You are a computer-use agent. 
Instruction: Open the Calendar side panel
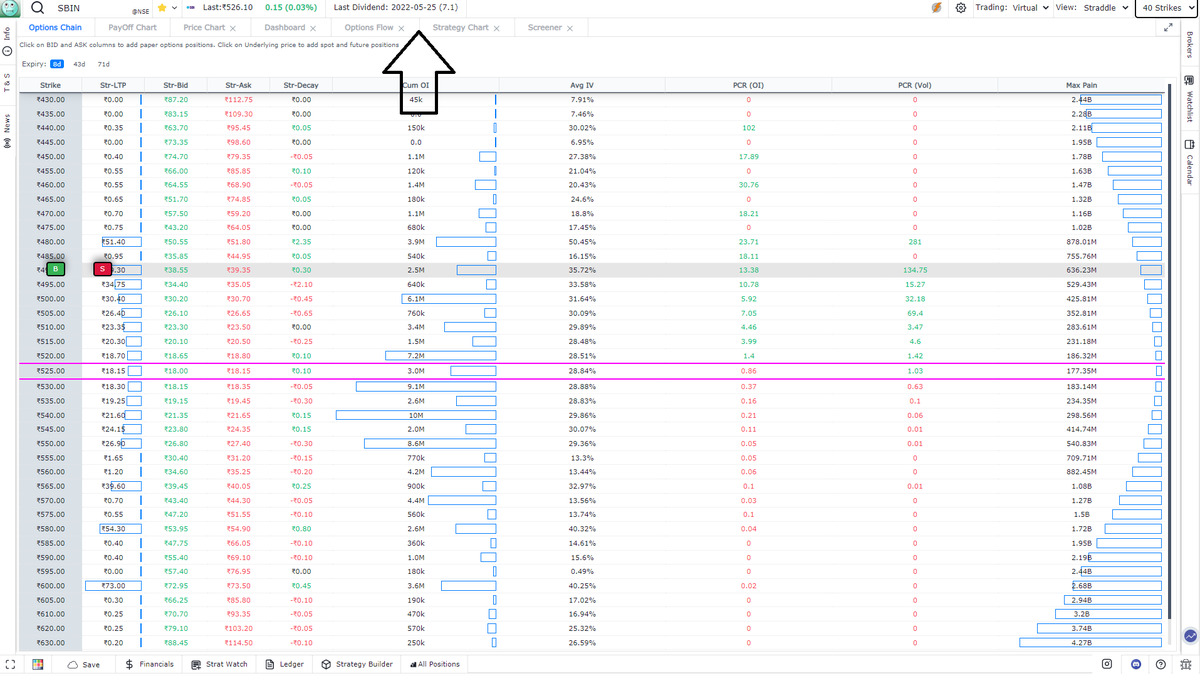click(x=1190, y=163)
